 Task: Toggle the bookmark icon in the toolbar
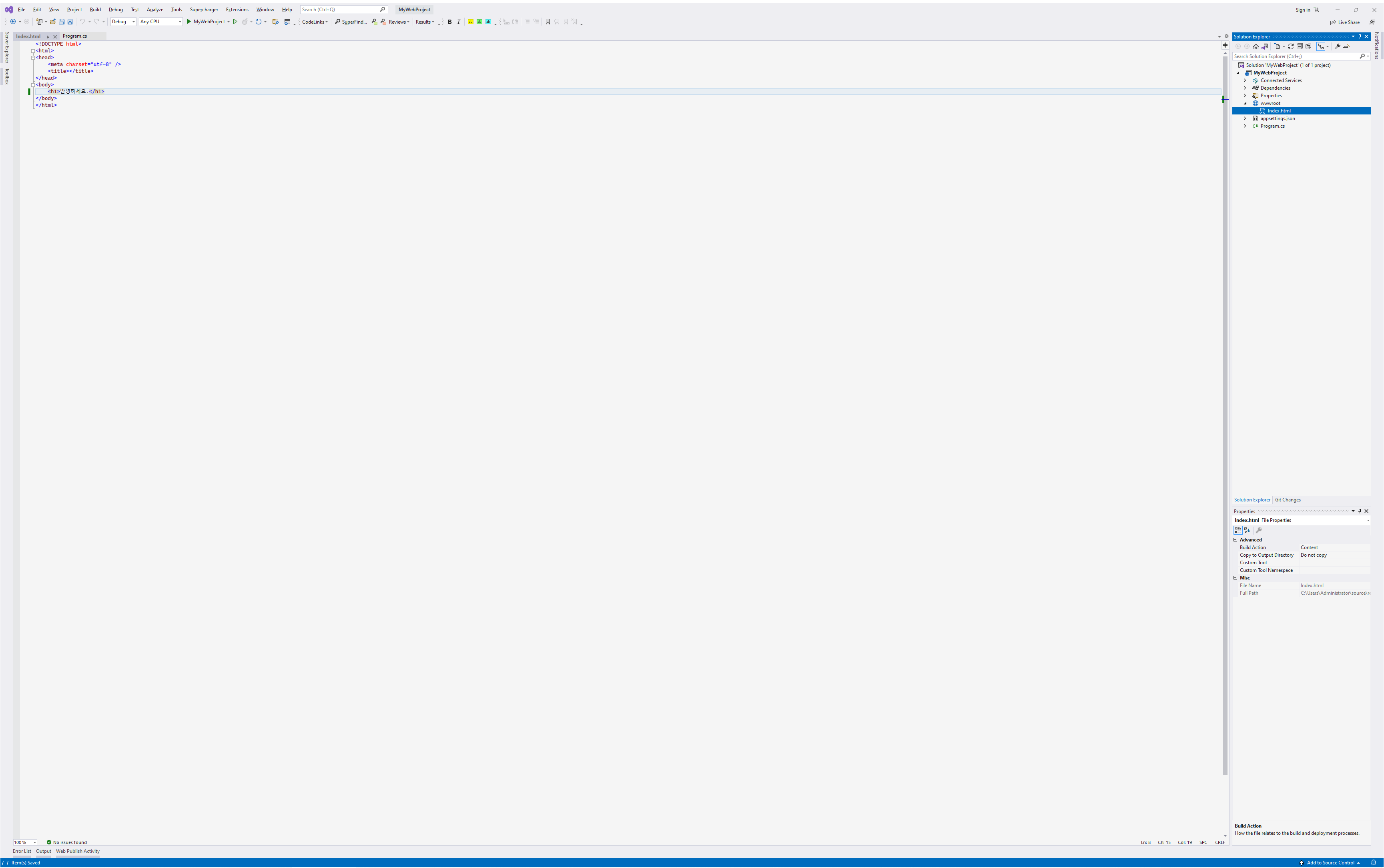pos(548,22)
